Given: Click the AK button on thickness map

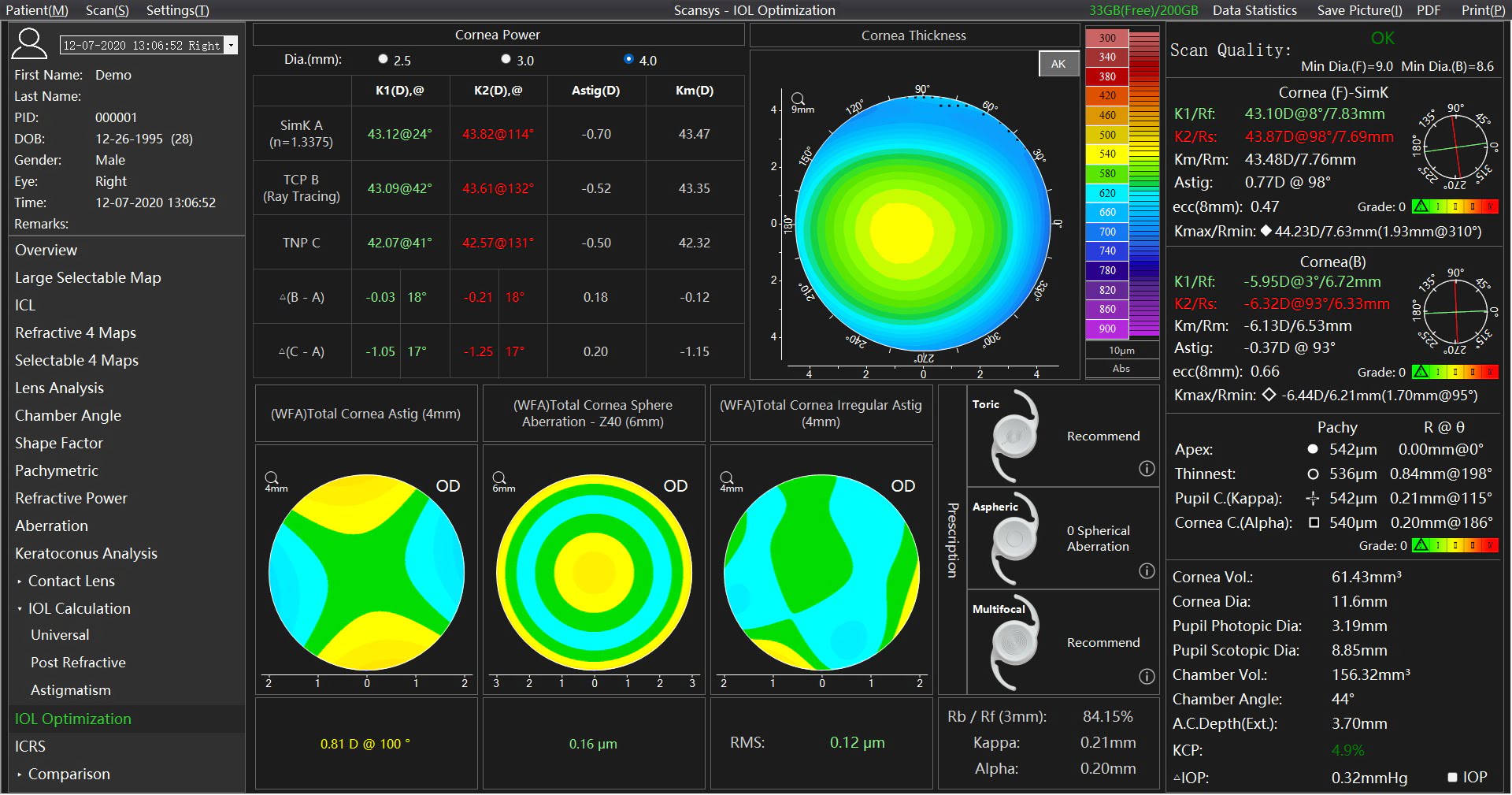Looking at the screenshot, I should click(1058, 64).
